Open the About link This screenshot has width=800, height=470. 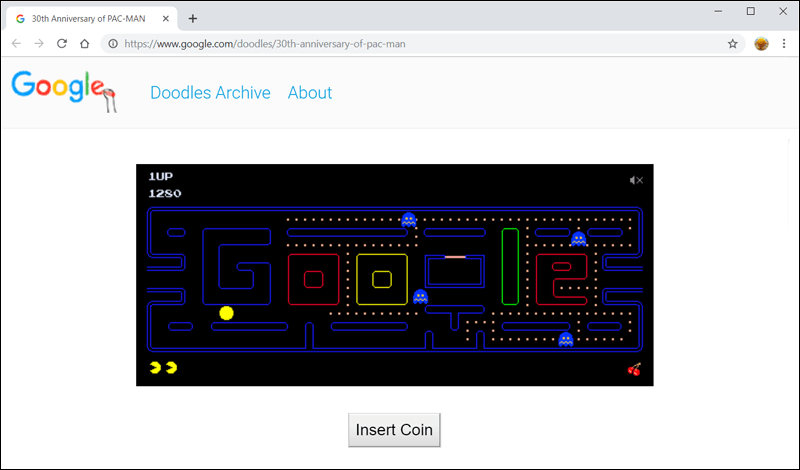pos(310,93)
